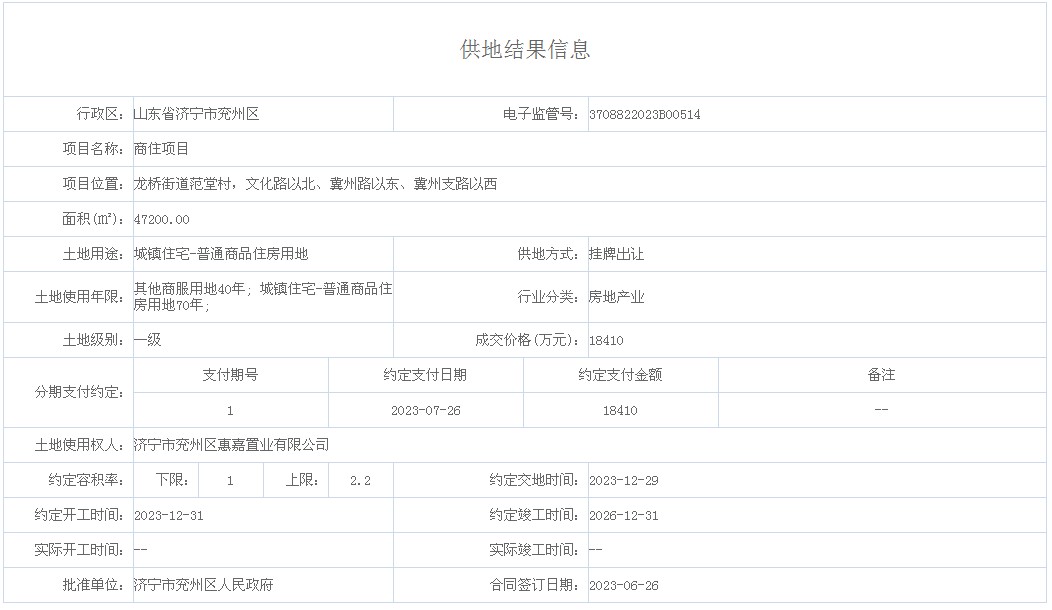Select the agreed completion date 2026-12-31
This screenshot has height=610, width=1052.
pos(624,516)
